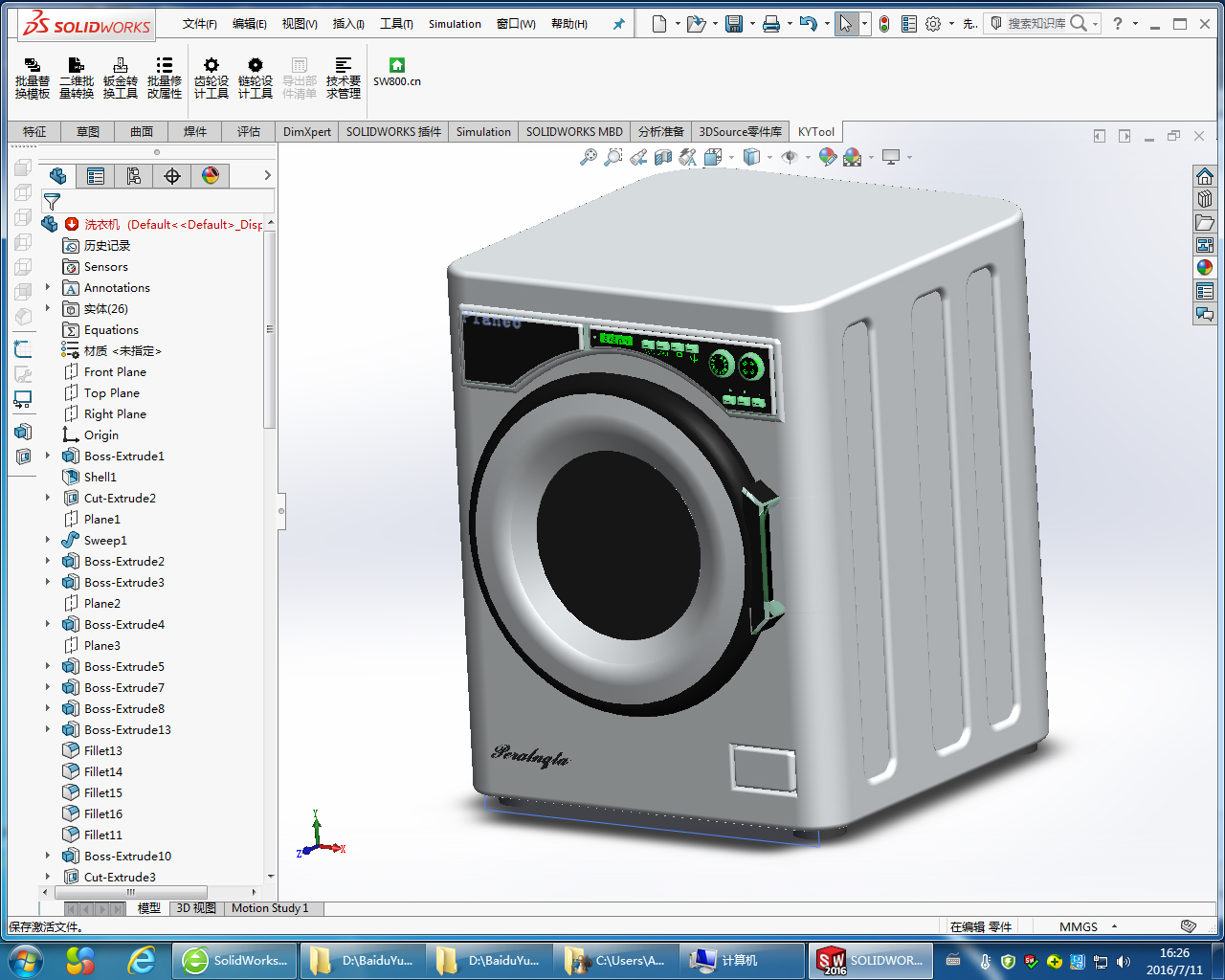Click the Rebuild traffic light icon
Image resolution: width=1225 pixels, height=980 pixels.
click(884, 24)
